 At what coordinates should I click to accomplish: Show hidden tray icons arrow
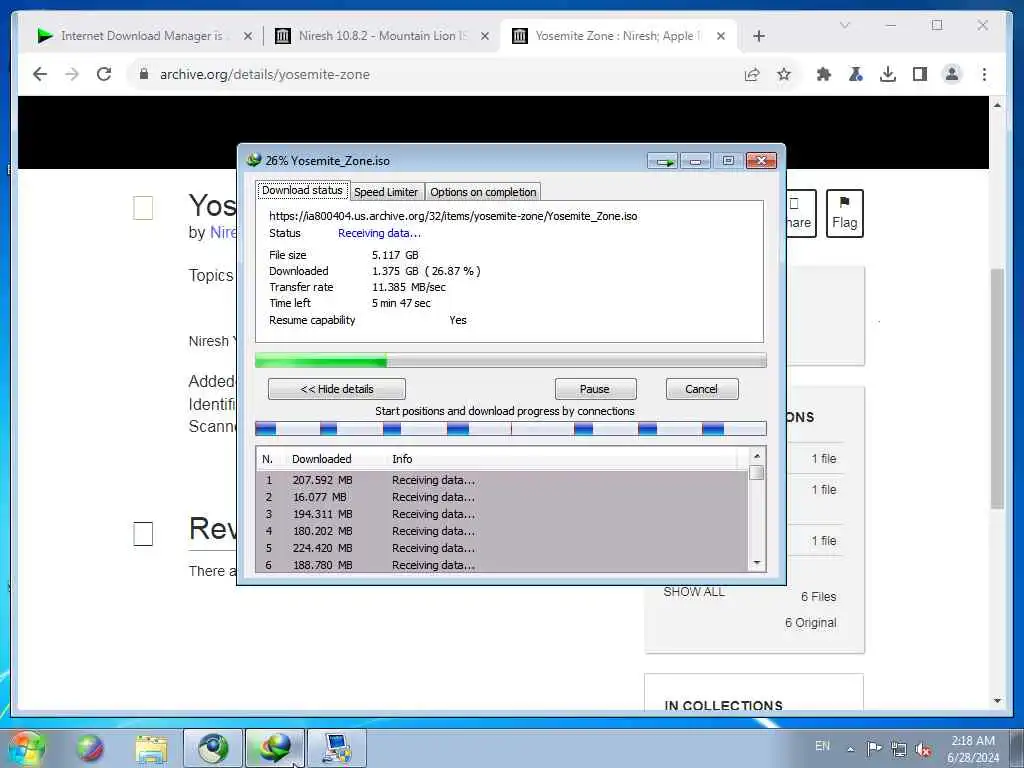coord(850,749)
